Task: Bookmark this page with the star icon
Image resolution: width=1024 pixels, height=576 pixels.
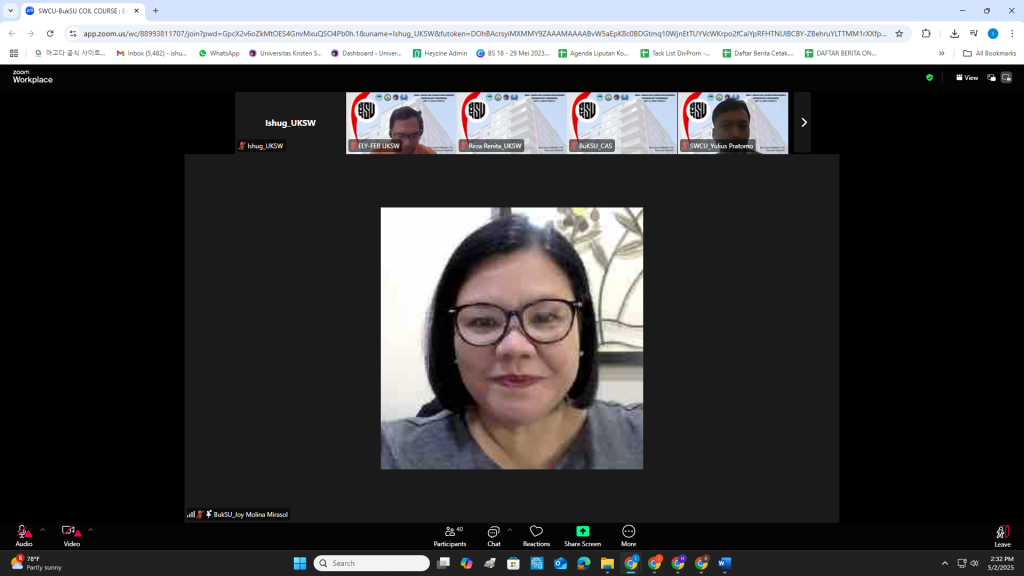Action: pos(899,33)
